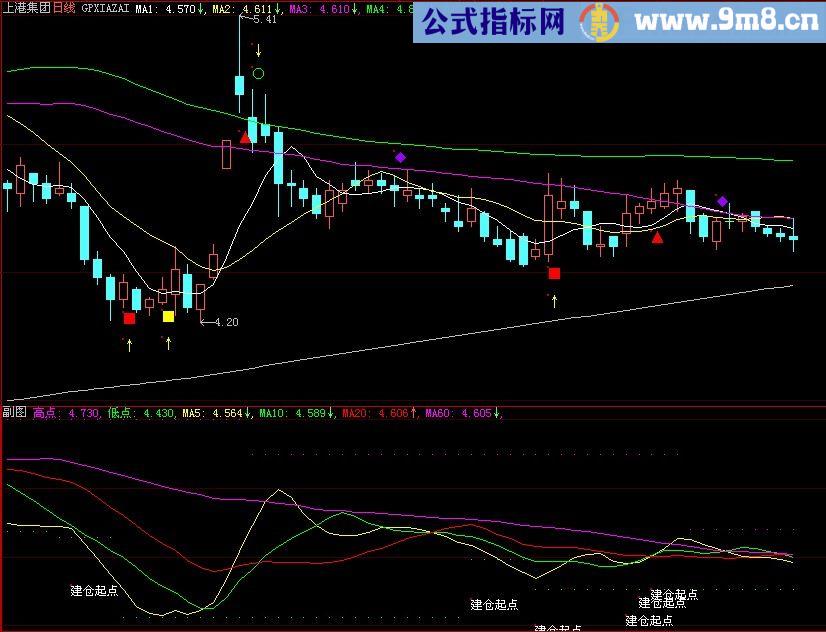Select the 副图 sub-chart label
The height and width of the screenshot is (632, 826).
click(14, 412)
